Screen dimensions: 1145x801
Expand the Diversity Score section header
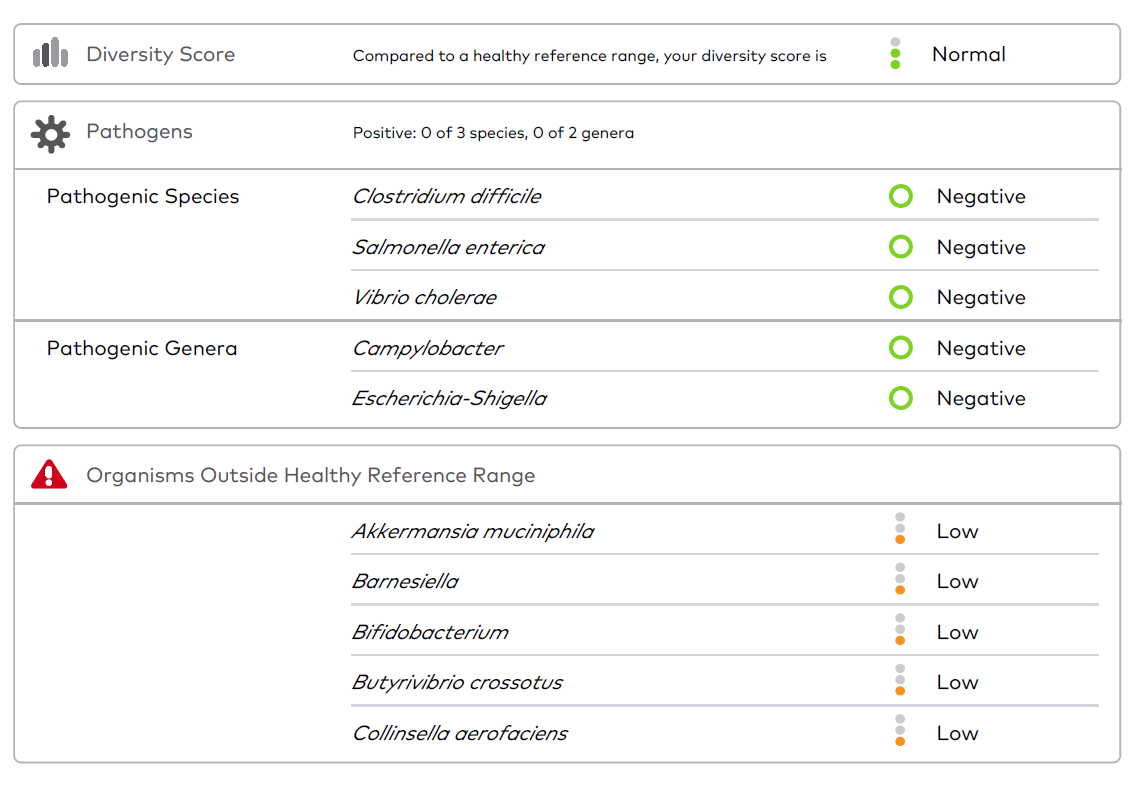pos(567,54)
